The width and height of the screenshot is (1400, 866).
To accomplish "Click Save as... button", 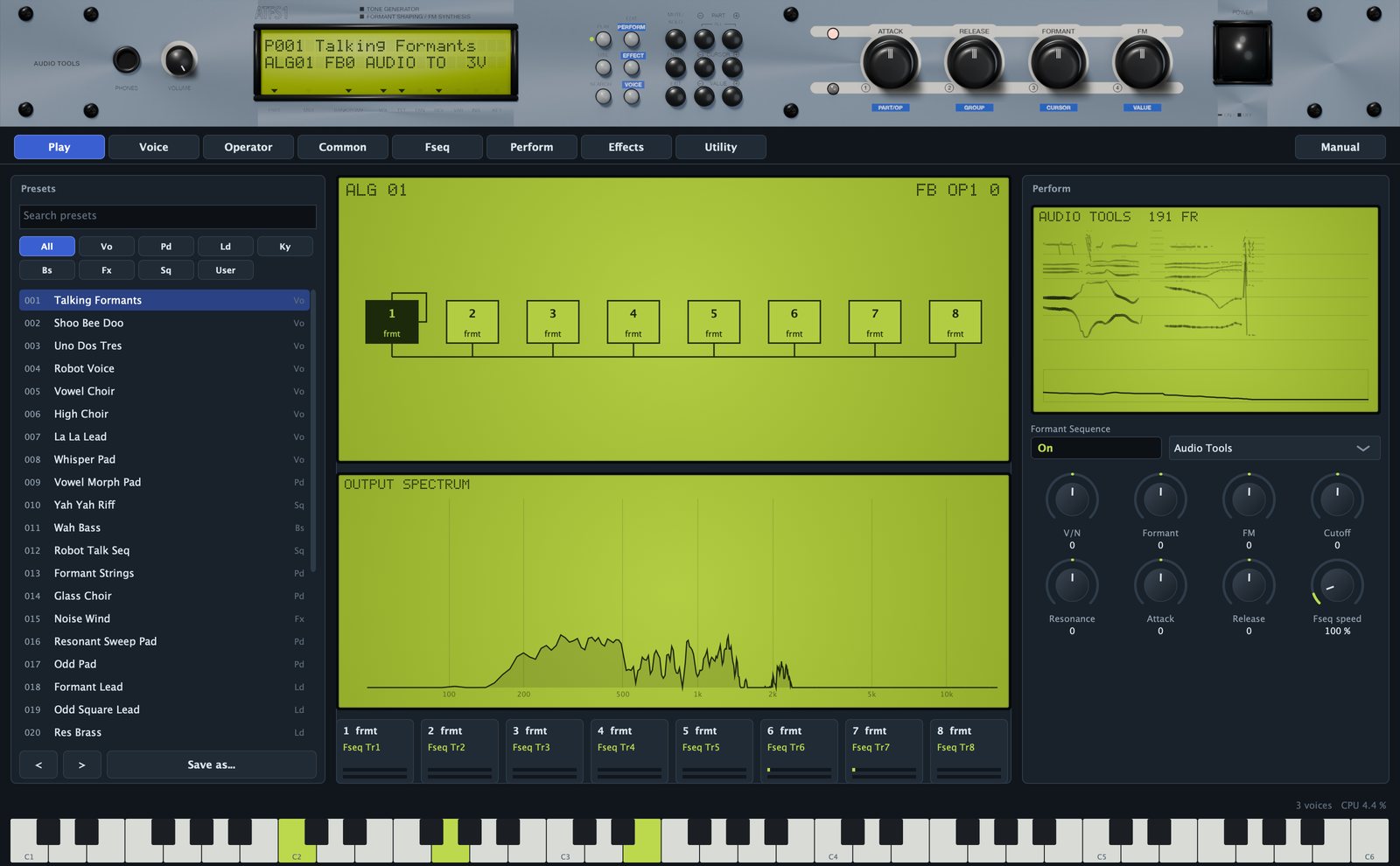I will pos(212,765).
